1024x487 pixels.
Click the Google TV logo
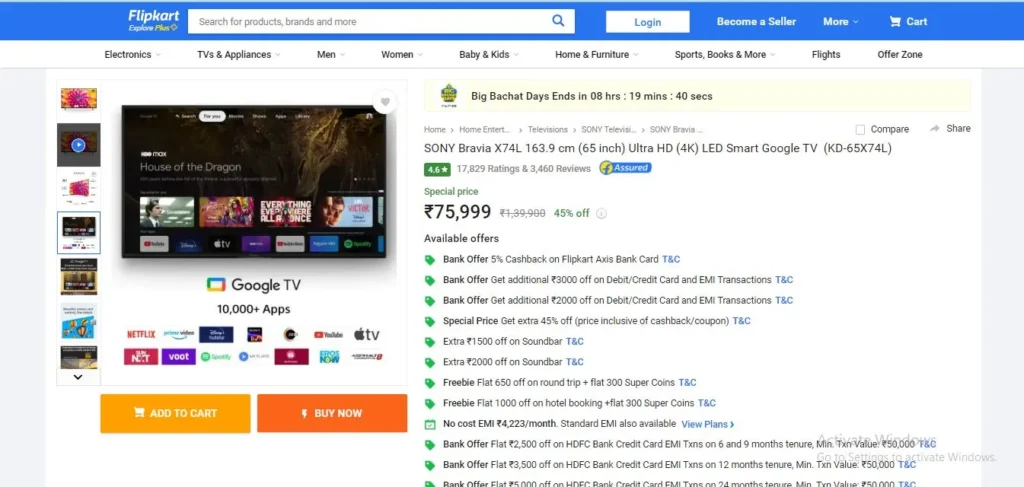254,285
